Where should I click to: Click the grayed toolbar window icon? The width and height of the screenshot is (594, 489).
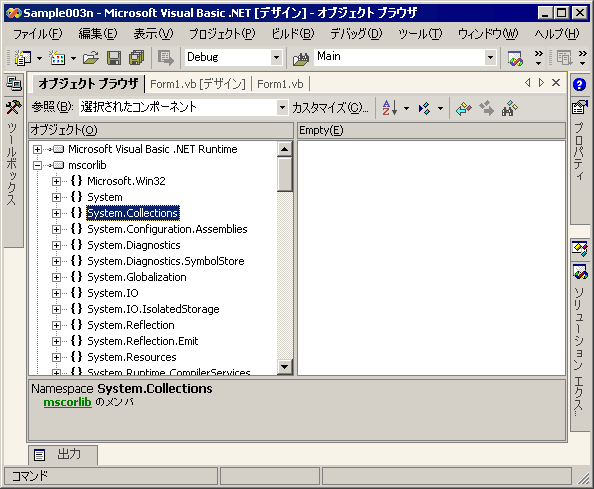click(564, 58)
